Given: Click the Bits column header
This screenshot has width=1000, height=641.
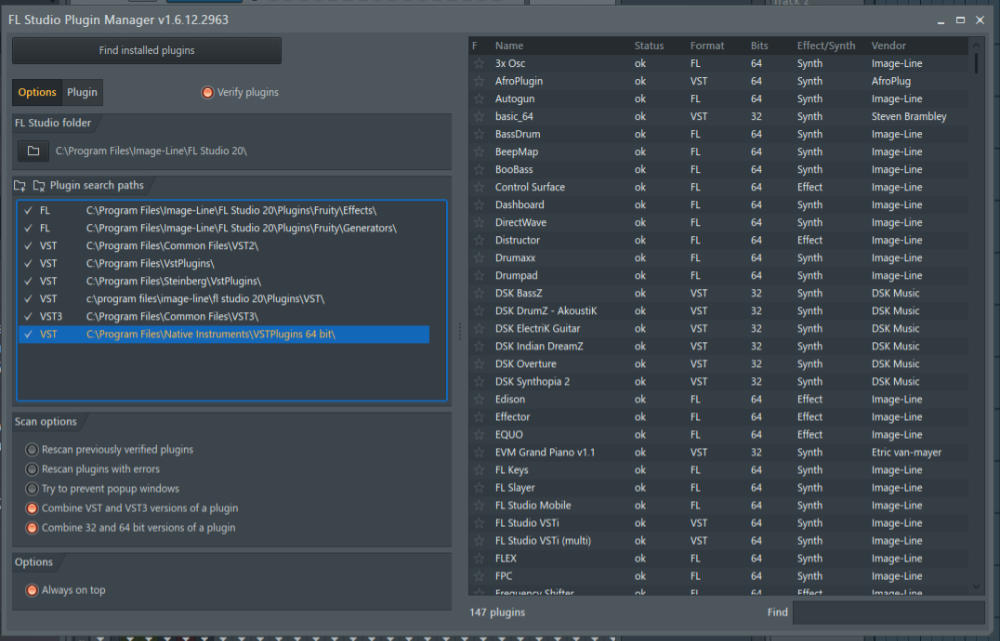Looking at the screenshot, I should tap(759, 46).
